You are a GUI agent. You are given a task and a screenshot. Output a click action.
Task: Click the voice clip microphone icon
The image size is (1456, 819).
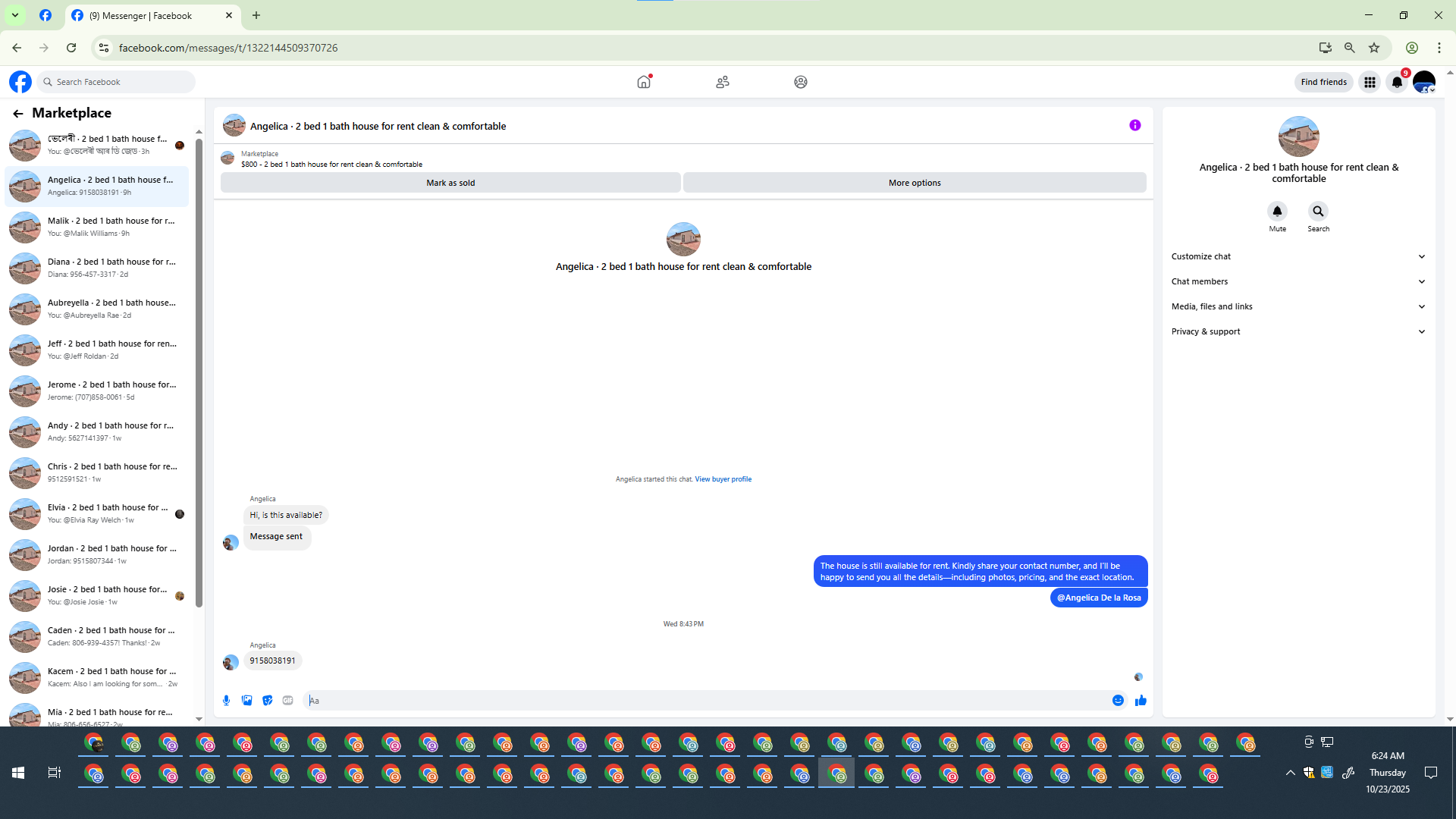(x=226, y=701)
